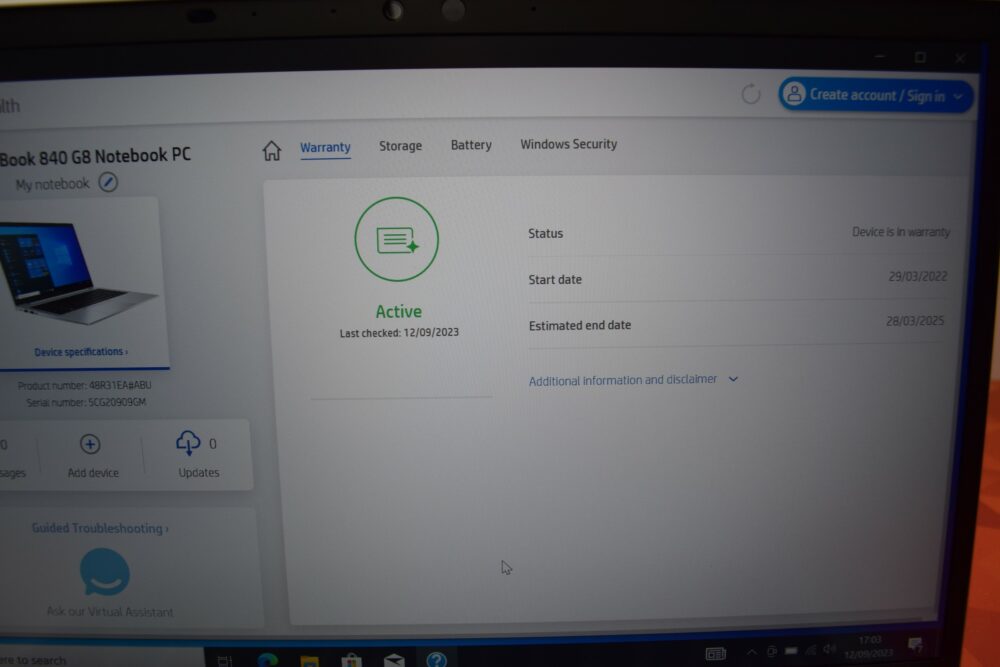Viewport: 1000px width, 667px height.
Task: Expand Additional information and disclaimer
Action: (x=633, y=380)
